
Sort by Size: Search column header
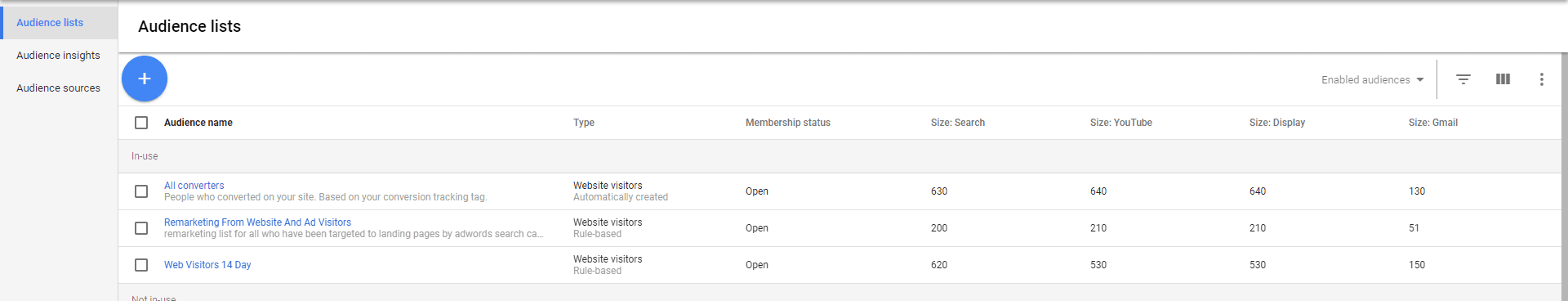[x=958, y=123]
